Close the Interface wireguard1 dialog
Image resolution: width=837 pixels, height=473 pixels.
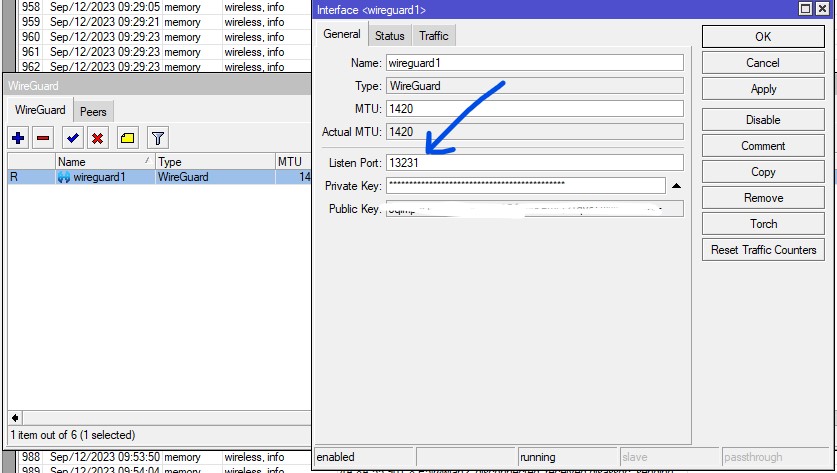pos(822,9)
